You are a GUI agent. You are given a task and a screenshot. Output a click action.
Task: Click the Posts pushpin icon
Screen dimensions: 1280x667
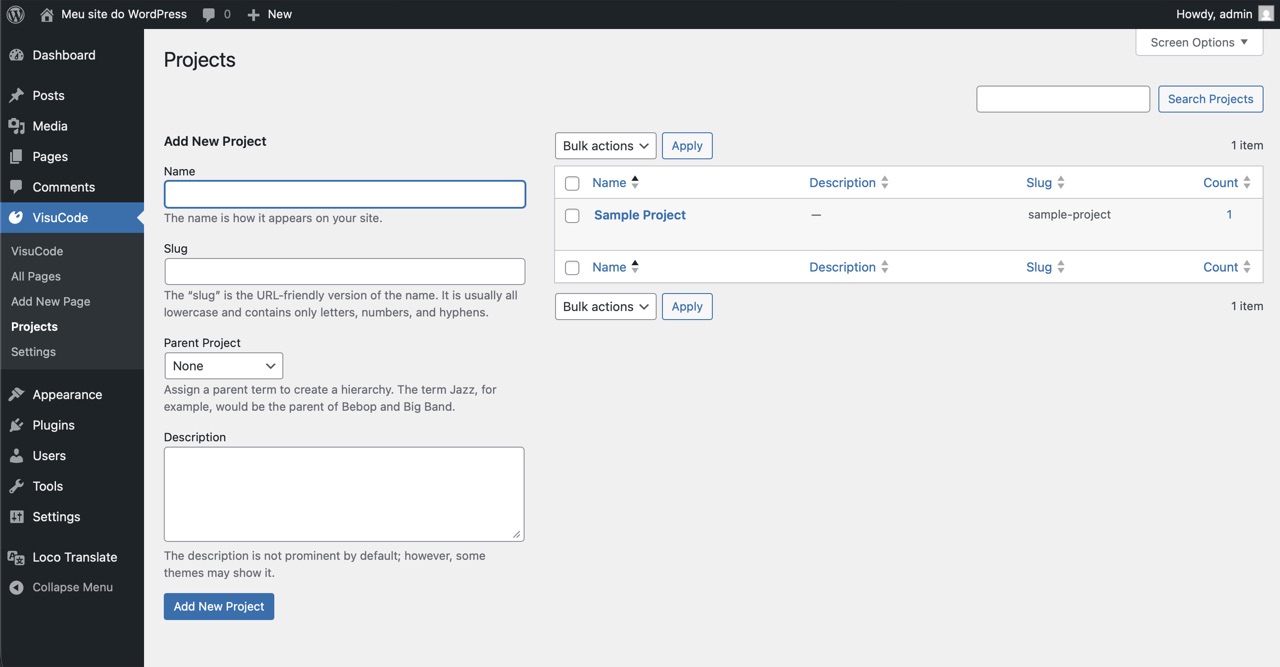16,96
